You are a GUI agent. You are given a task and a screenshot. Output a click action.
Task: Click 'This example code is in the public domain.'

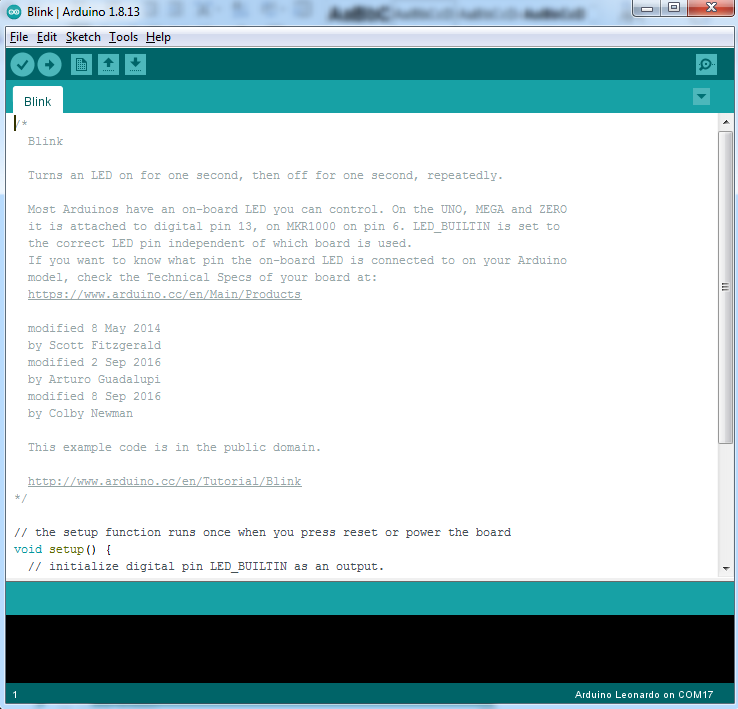coord(174,447)
